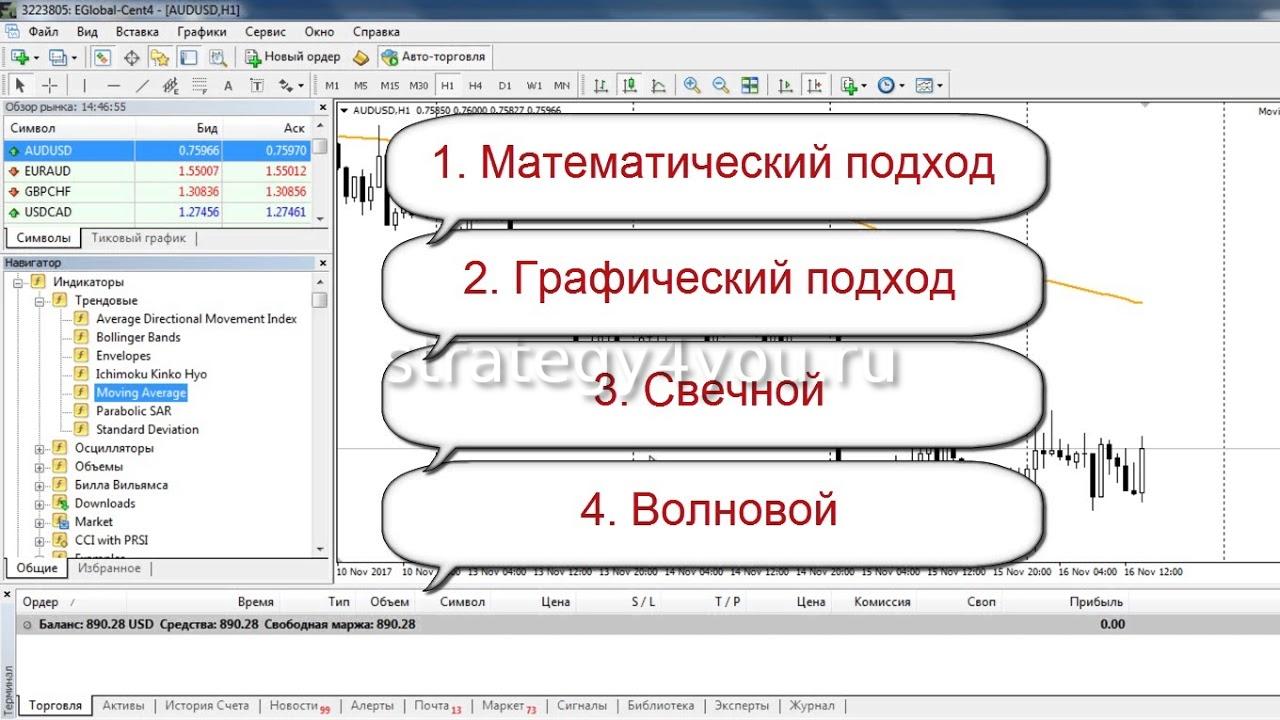
Task: Open the indicators list dropdown arrow
Action: 864,86
